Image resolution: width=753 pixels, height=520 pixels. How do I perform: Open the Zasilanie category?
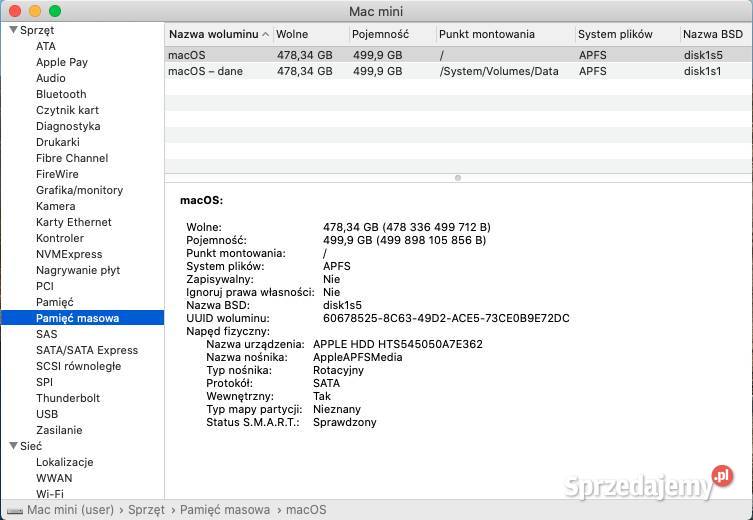pos(59,430)
